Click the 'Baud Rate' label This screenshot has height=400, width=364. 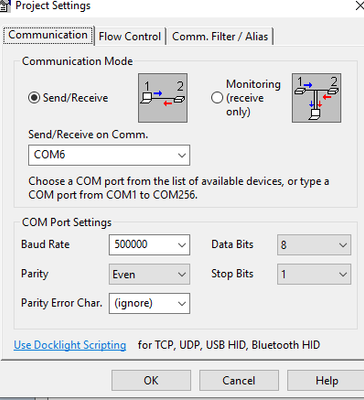[45, 244]
